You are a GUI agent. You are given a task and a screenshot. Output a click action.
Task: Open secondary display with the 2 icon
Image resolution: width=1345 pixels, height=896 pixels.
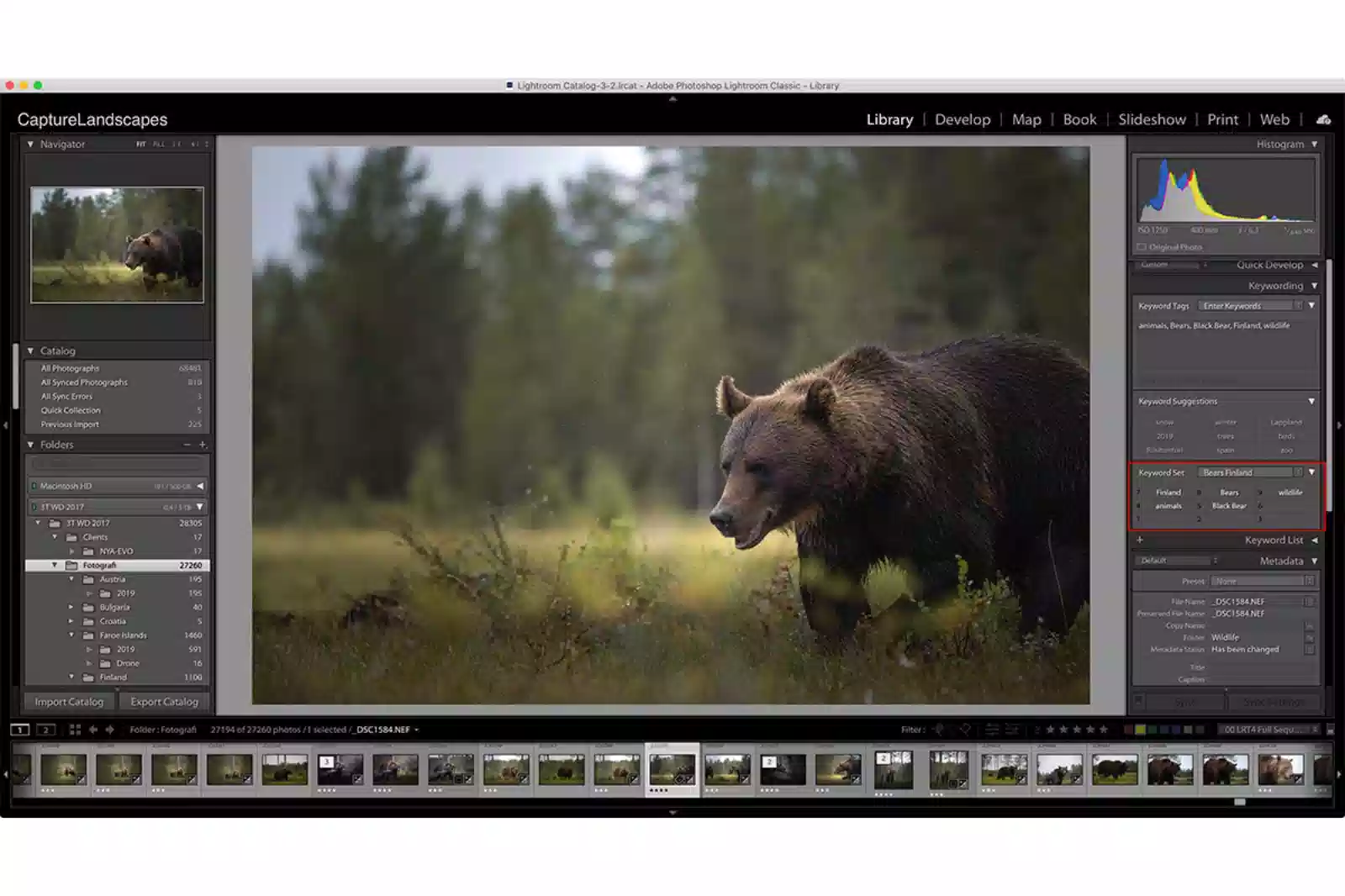tap(46, 730)
